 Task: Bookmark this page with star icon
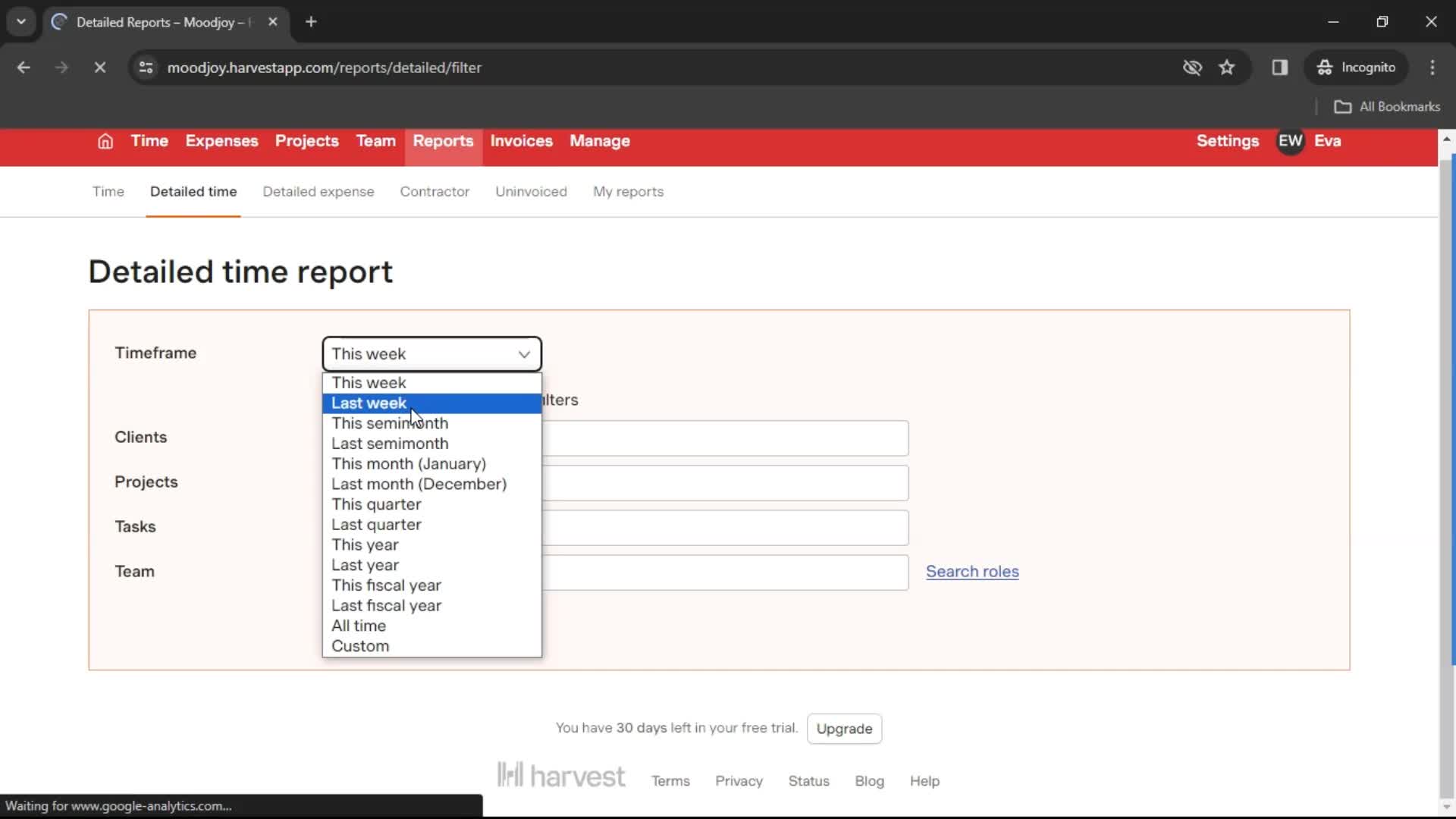tap(1226, 67)
